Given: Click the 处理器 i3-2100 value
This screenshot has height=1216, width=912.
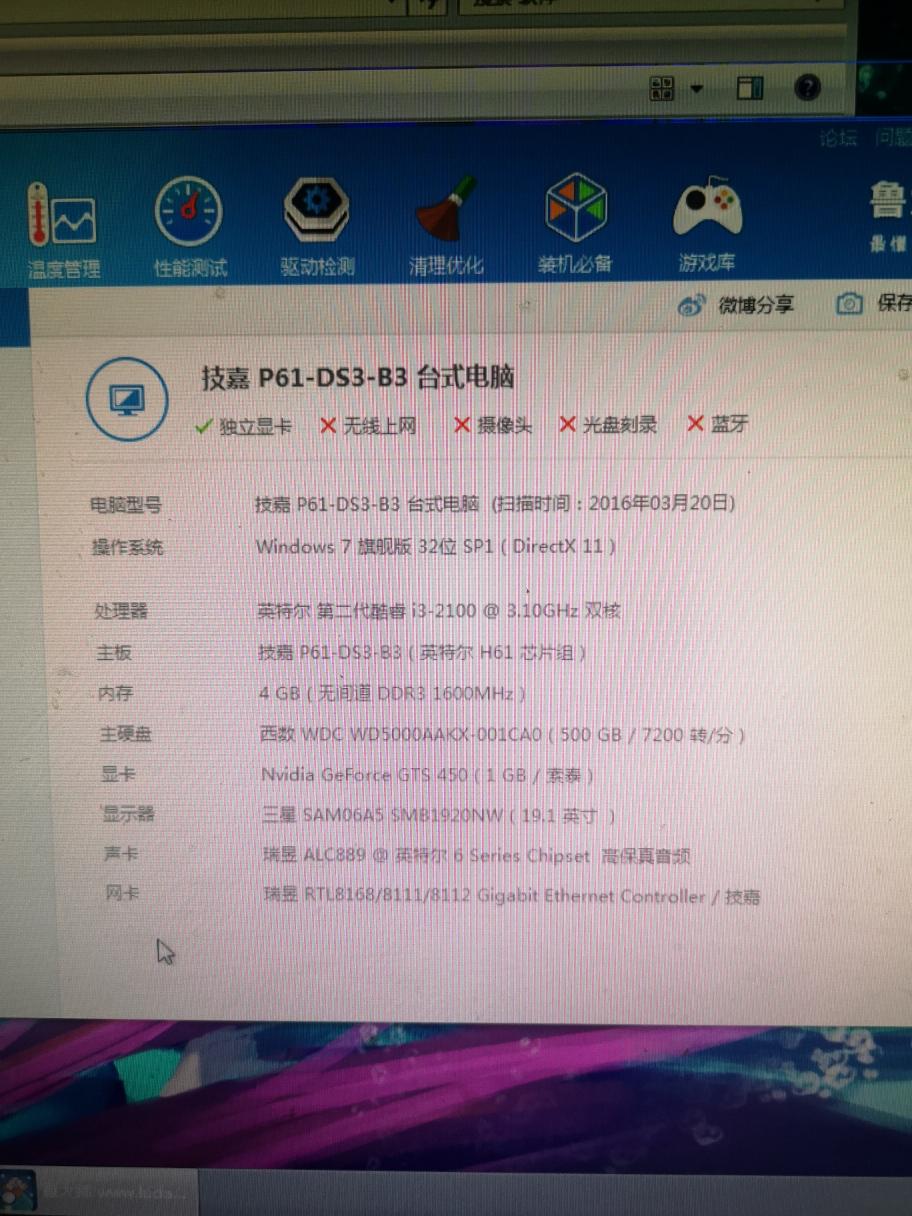Looking at the screenshot, I should coord(439,610).
